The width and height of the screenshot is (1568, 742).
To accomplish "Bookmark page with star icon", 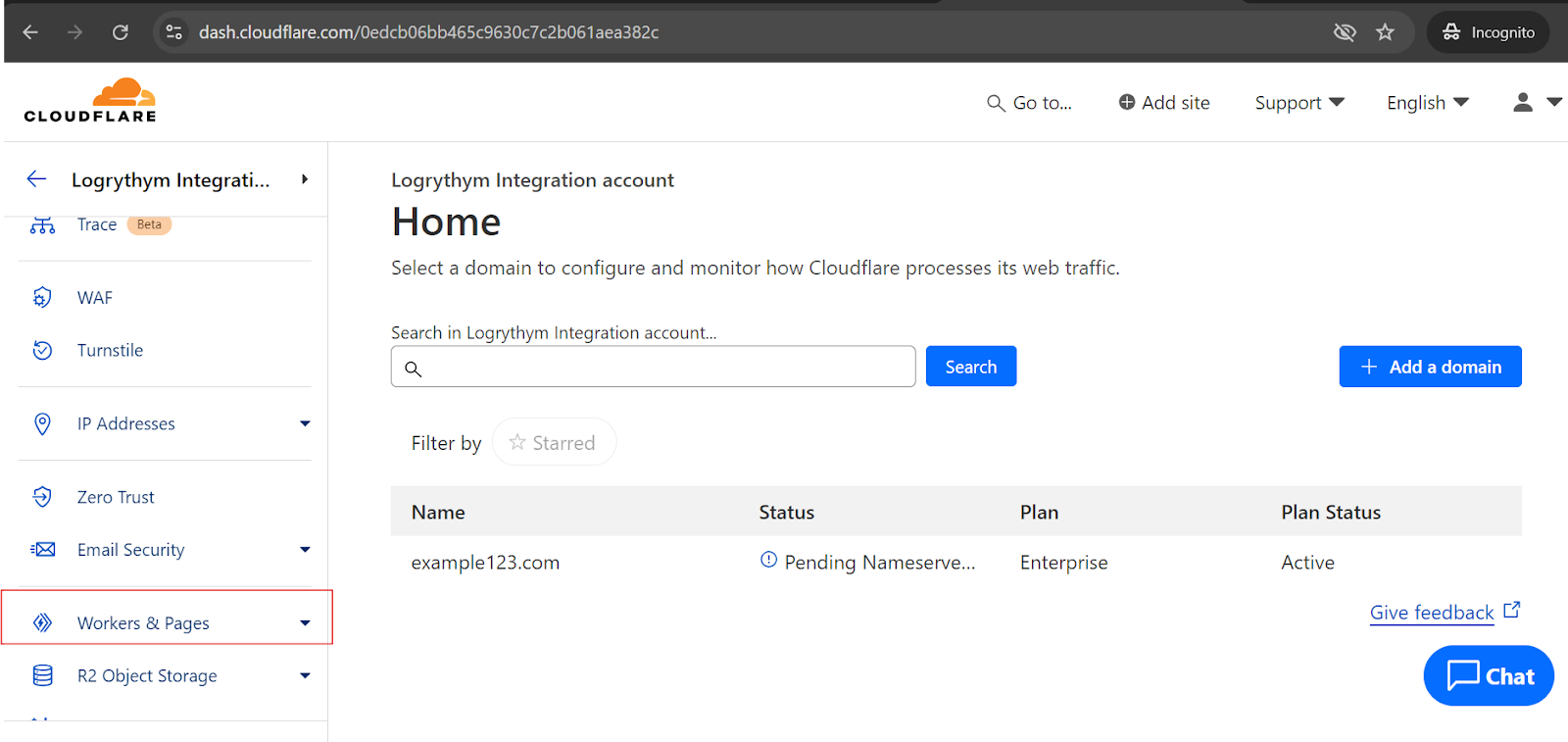I will point(1385,32).
